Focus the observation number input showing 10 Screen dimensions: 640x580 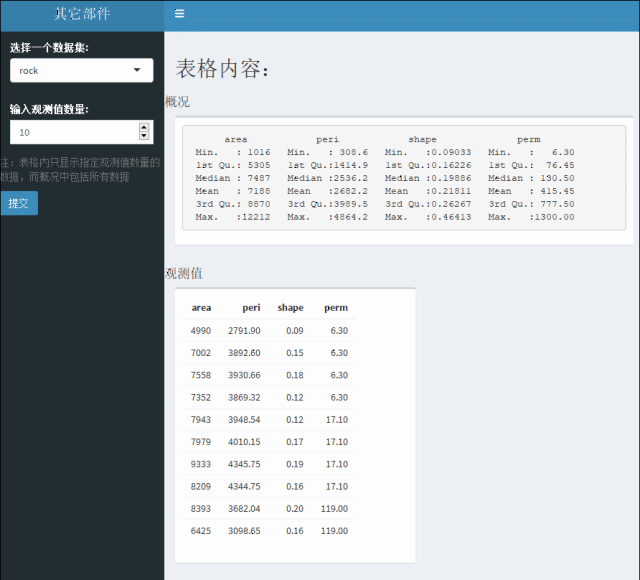[x=82, y=132]
